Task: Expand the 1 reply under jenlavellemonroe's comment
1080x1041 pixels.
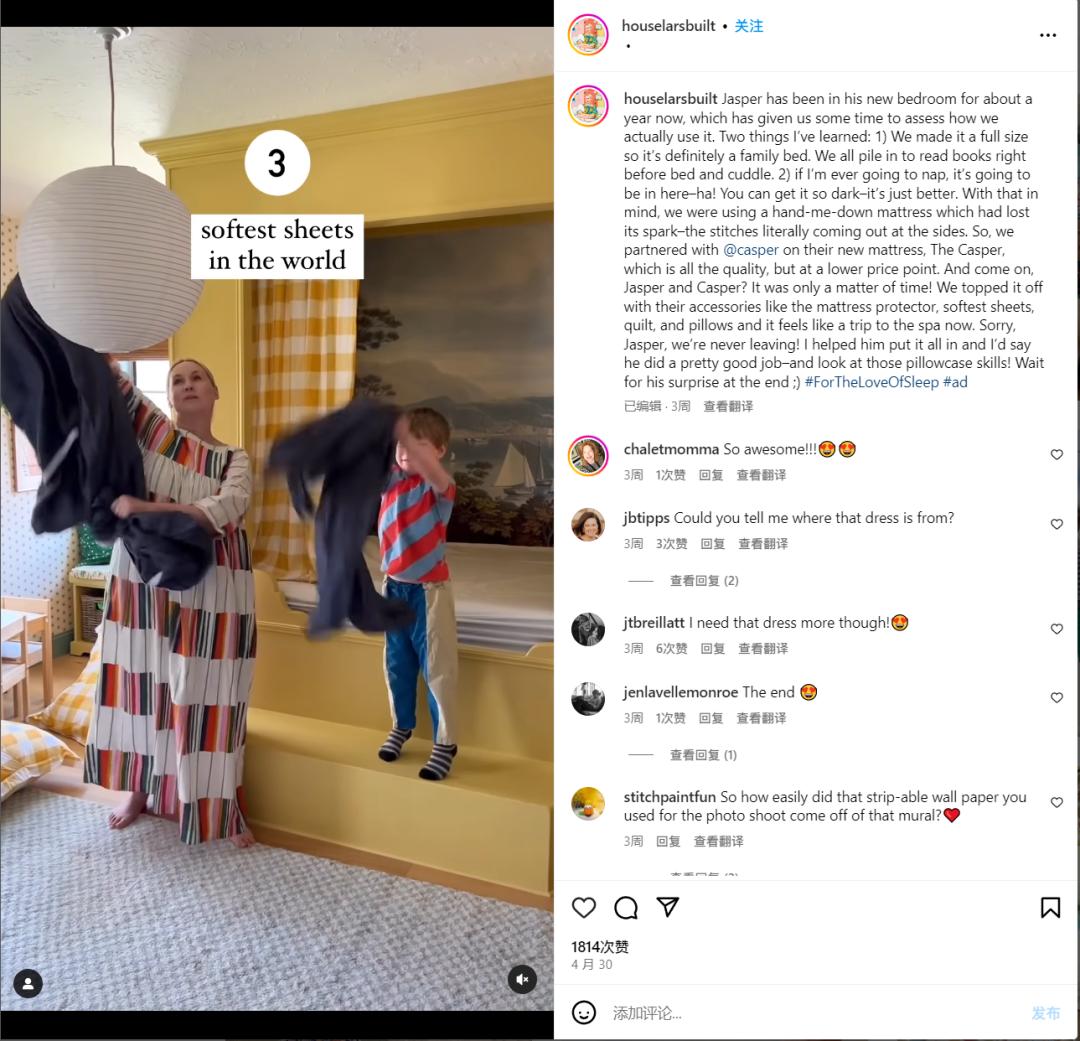Action: [x=703, y=755]
